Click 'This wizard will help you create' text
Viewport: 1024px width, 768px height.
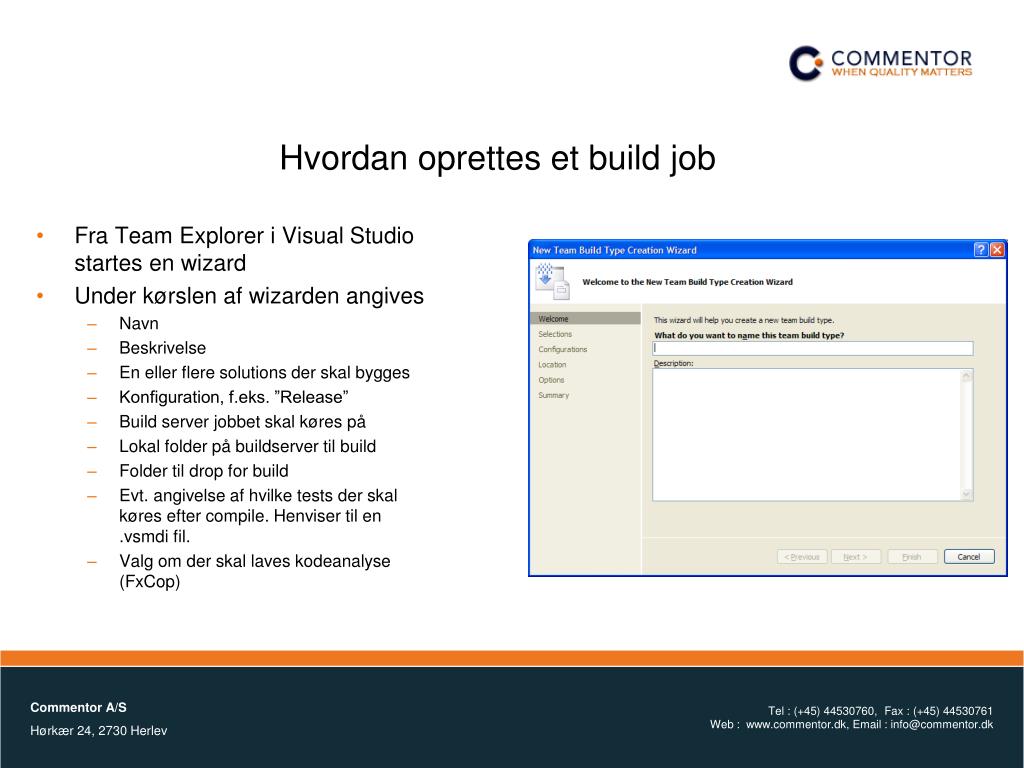pyautogui.click(x=744, y=320)
